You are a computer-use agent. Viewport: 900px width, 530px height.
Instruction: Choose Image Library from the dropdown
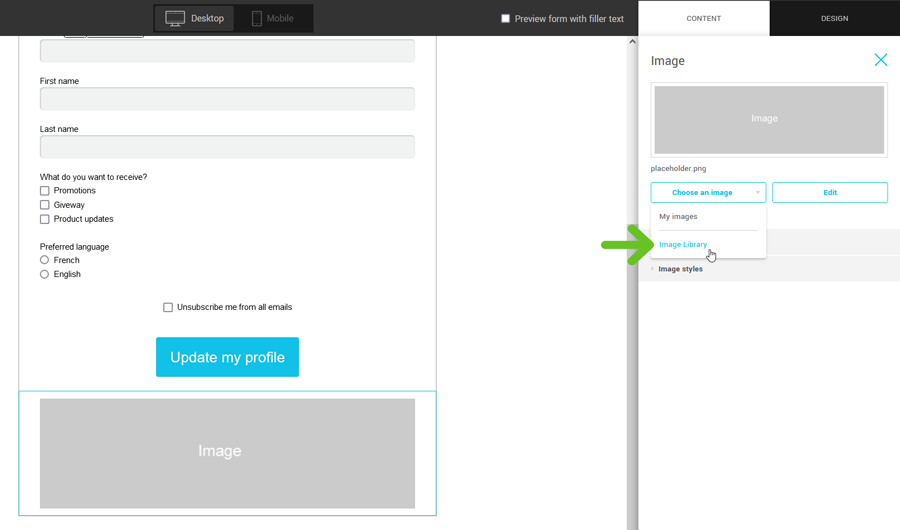pos(683,245)
